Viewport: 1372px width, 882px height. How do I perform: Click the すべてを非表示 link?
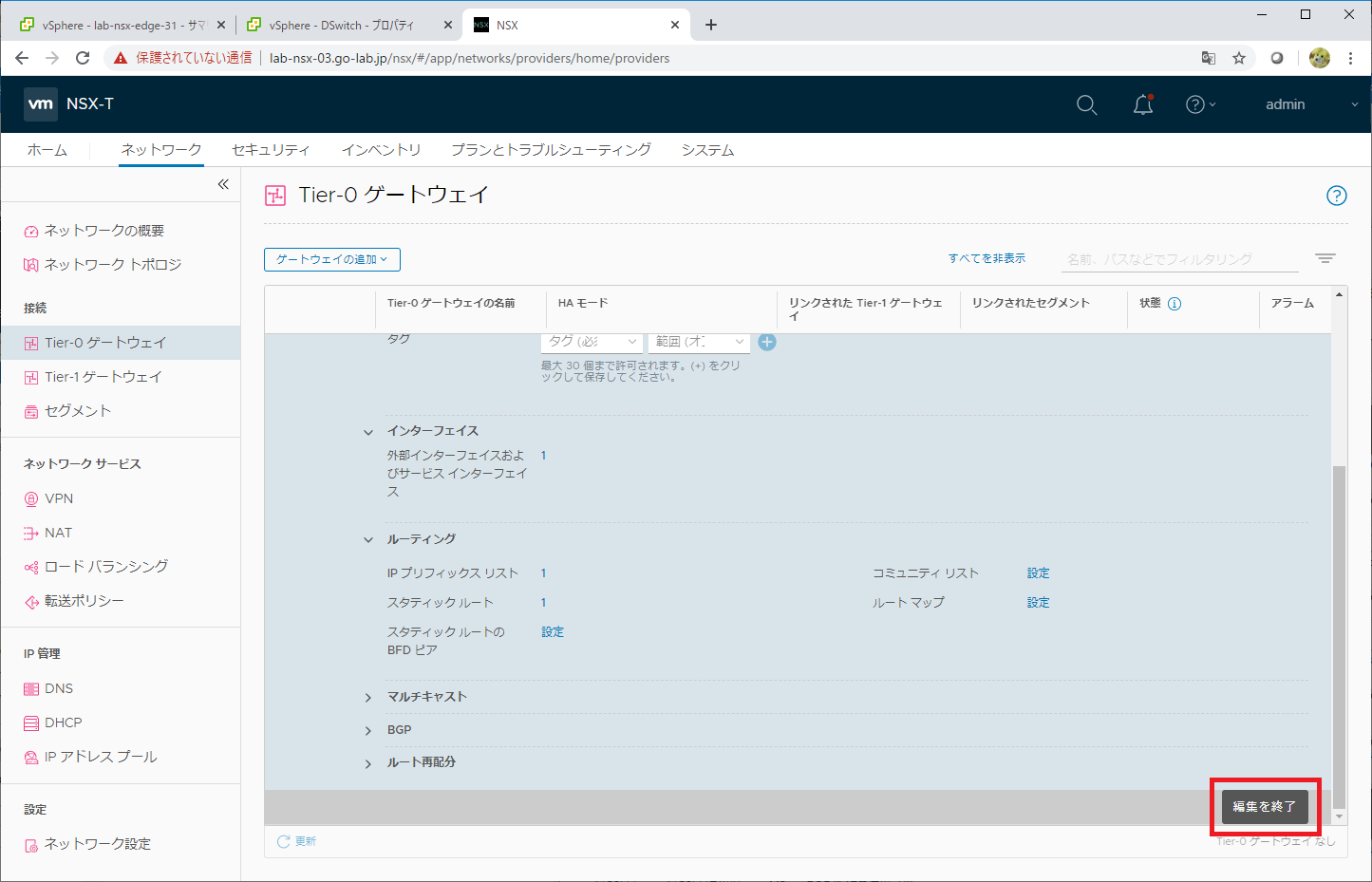(987, 258)
